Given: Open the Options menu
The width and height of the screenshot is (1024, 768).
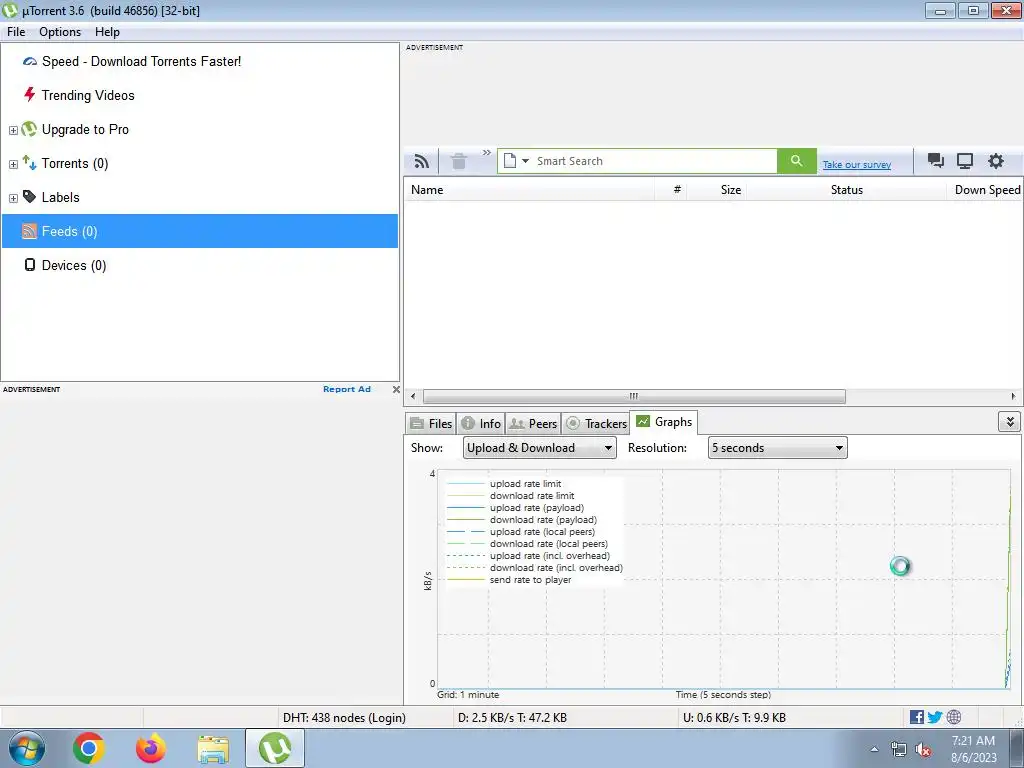Looking at the screenshot, I should point(60,32).
